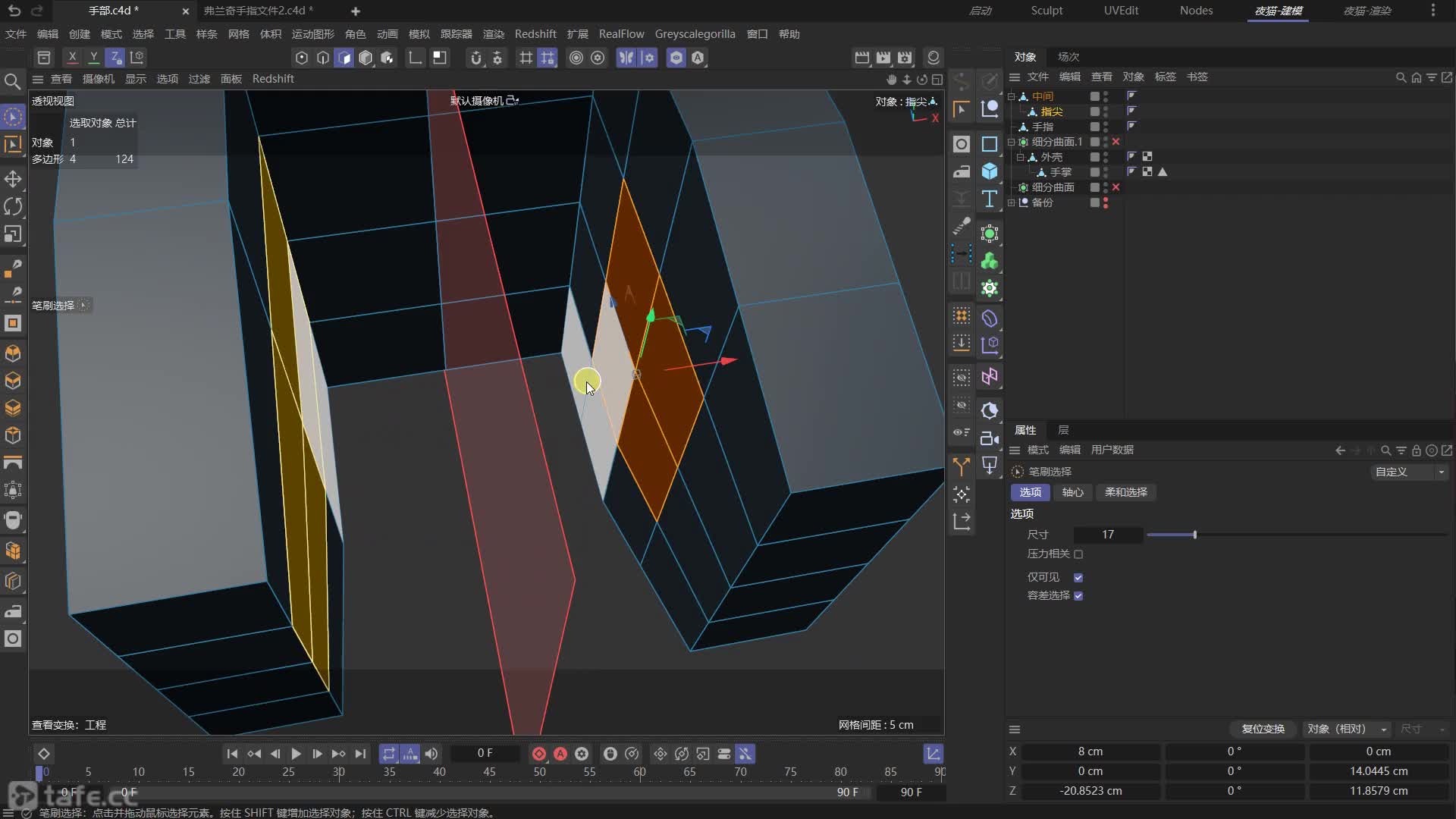Viewport: 1456px width, 819px height.
Task: Switch to the 层 tab
Action: [x=1063, y=430]
